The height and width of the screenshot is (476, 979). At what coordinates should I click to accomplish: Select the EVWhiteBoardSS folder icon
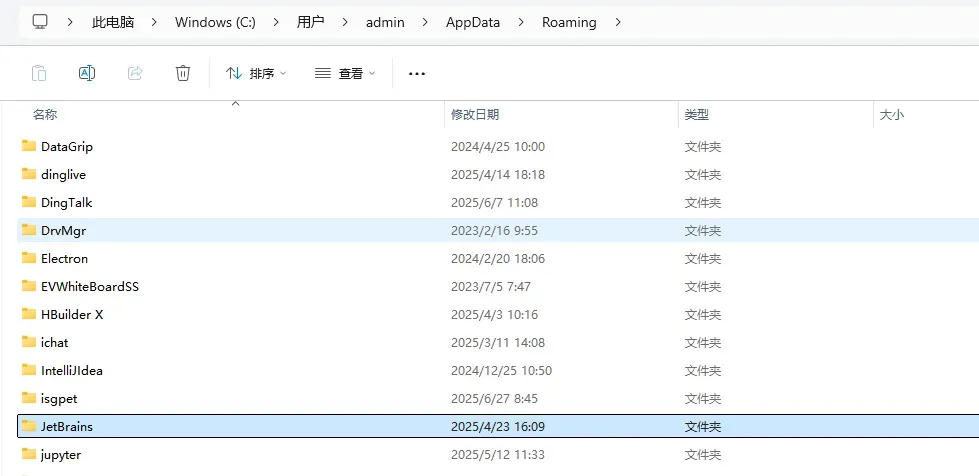pyautogui.click(x=29, y=286)
